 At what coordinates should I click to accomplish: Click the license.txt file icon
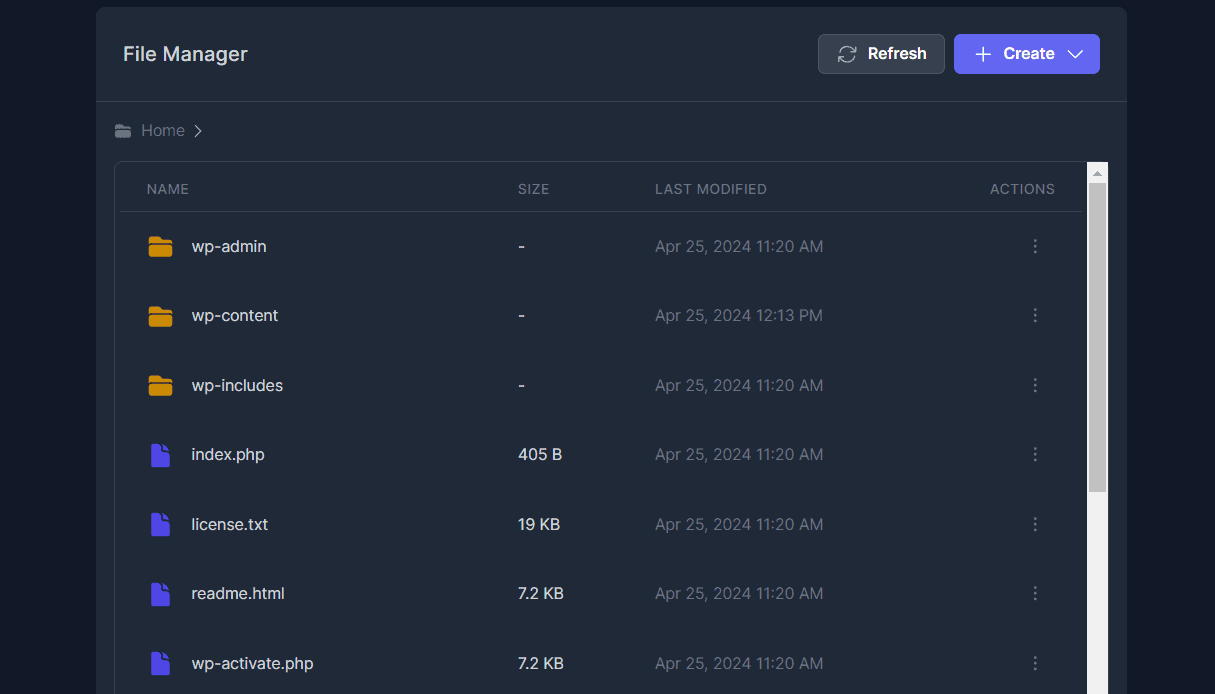160,524
